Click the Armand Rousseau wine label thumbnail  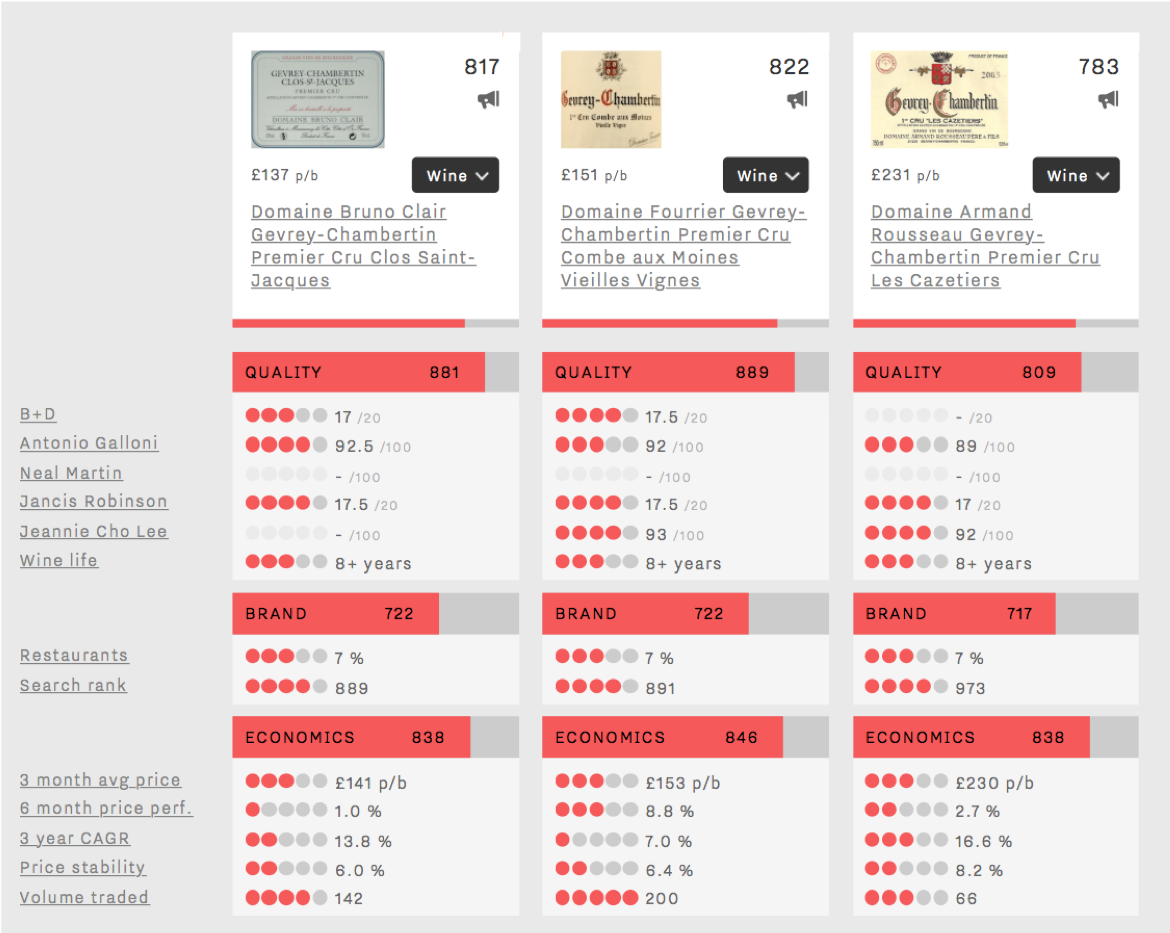click(x=939, y=99)
